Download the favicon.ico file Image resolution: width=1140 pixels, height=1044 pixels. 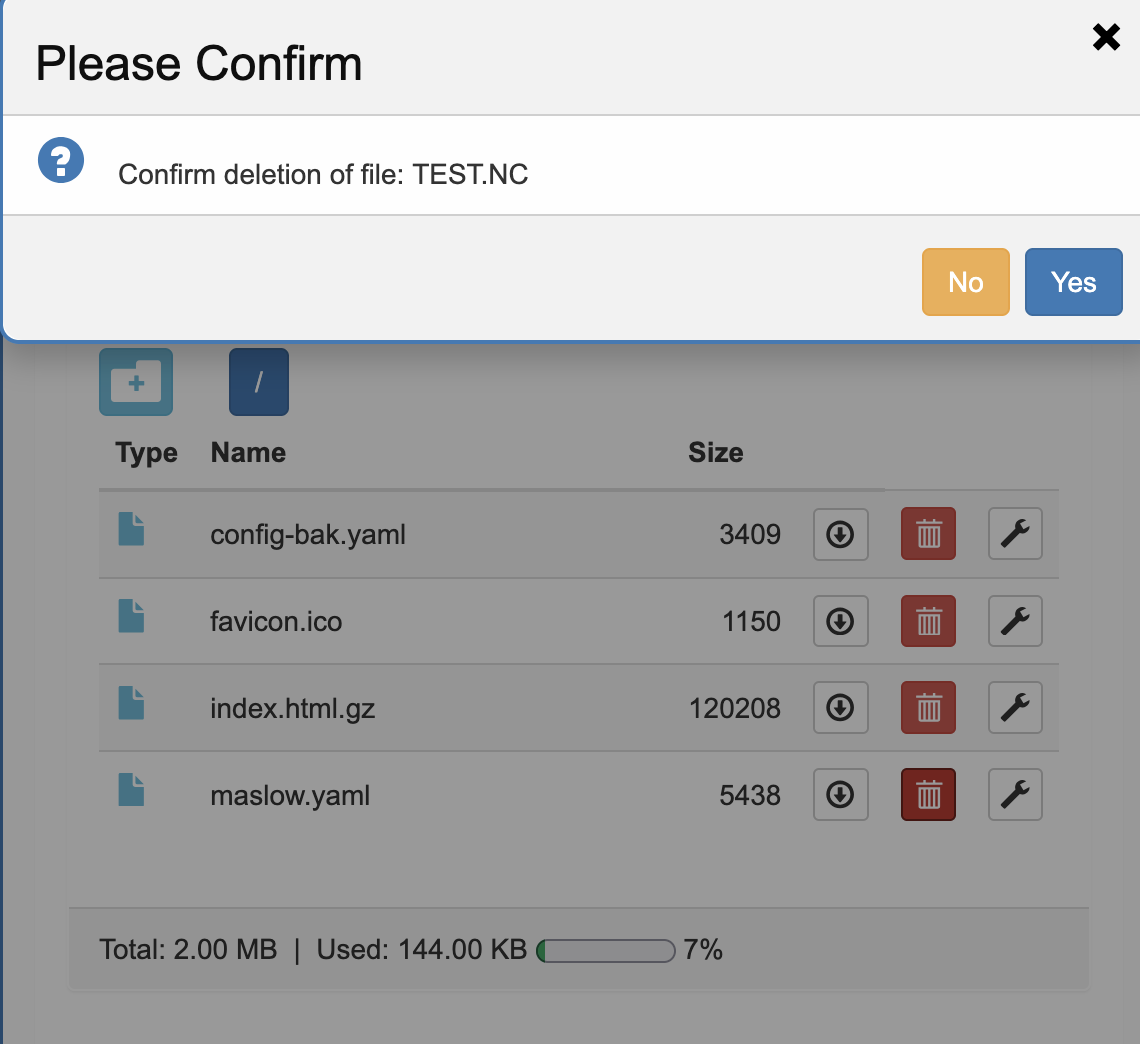point(840,622)
